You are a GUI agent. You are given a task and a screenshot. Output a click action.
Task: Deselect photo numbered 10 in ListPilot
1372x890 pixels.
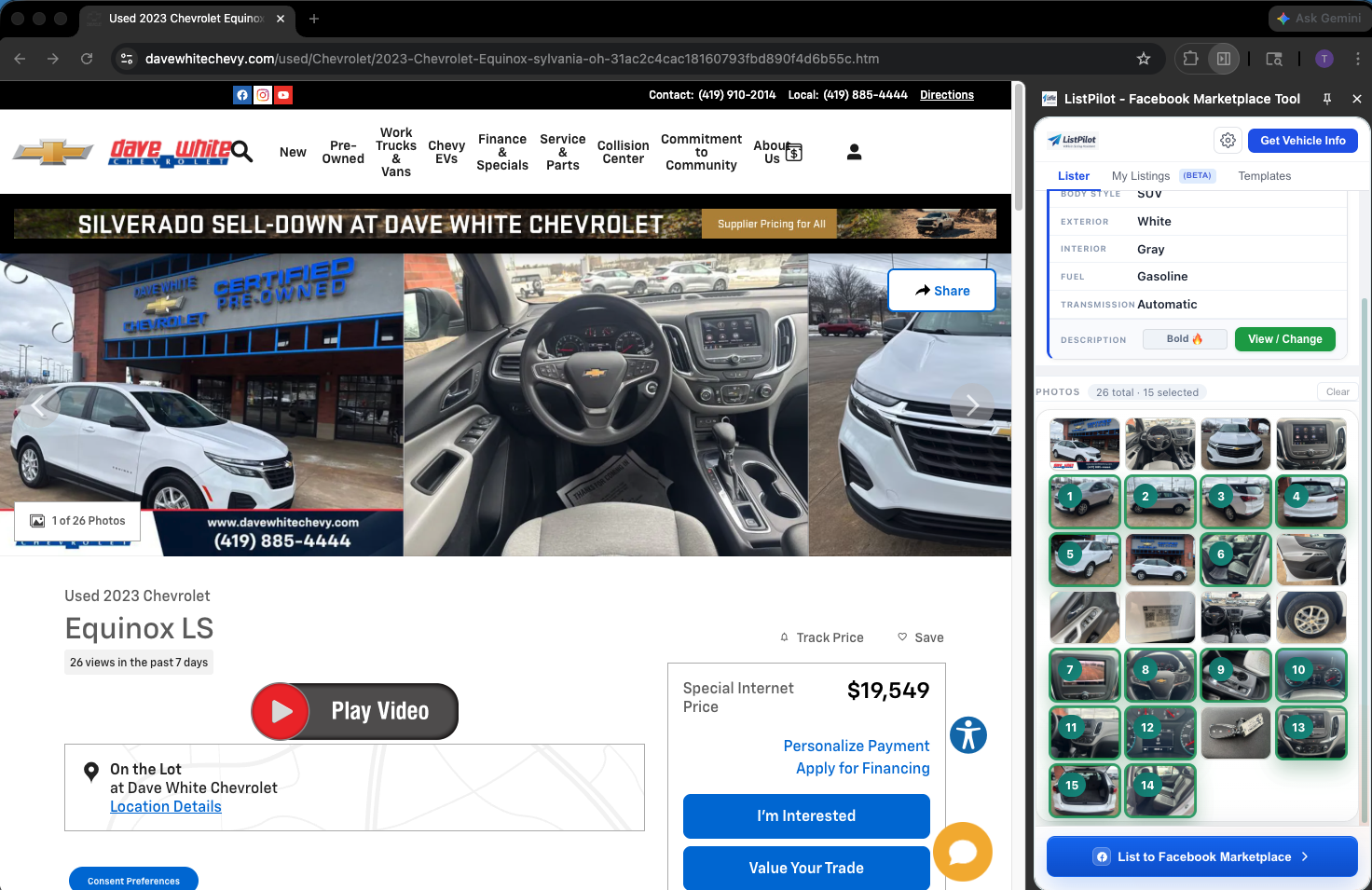(1311, 675)
